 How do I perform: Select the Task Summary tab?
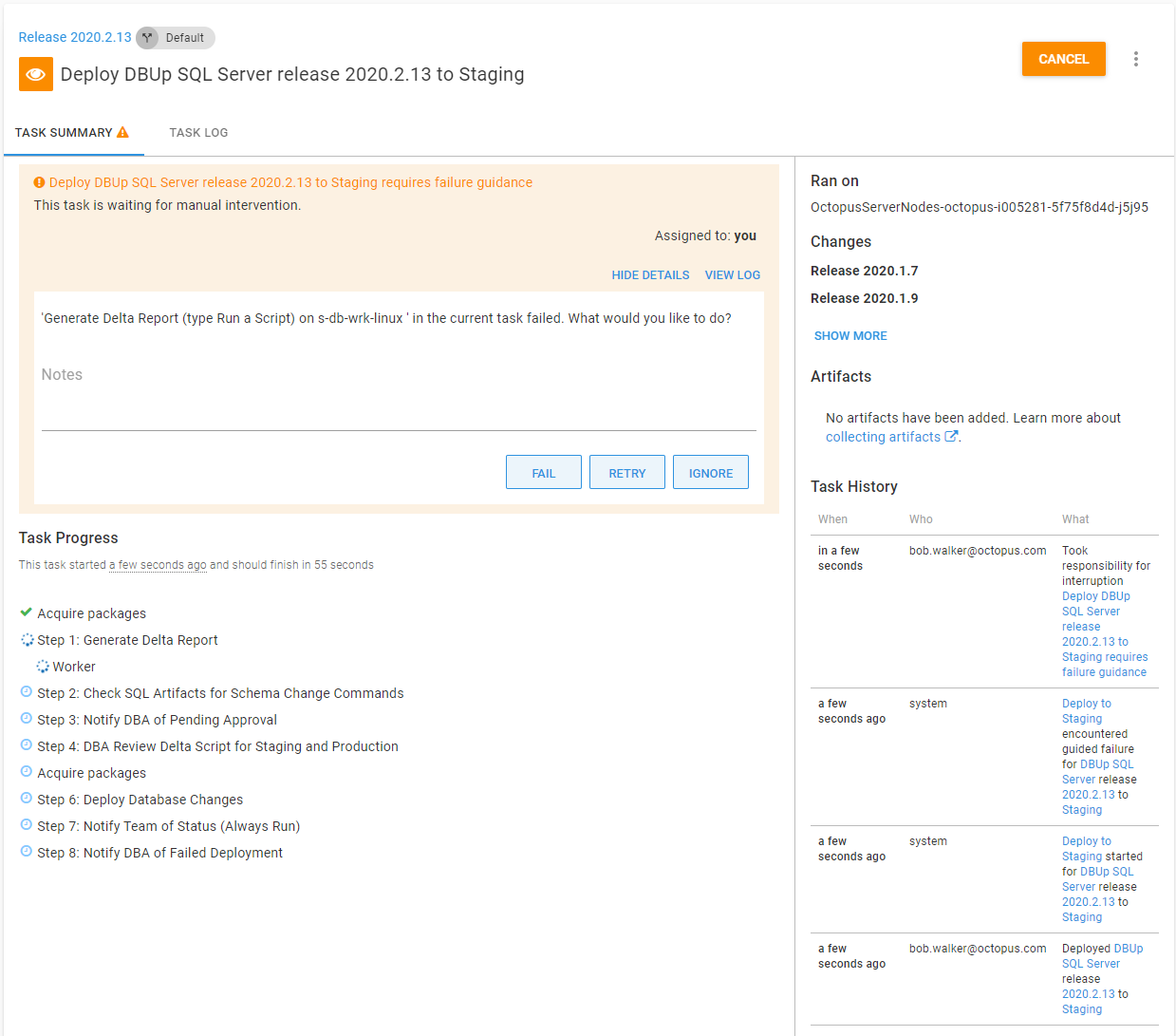(x=64, y=133)
